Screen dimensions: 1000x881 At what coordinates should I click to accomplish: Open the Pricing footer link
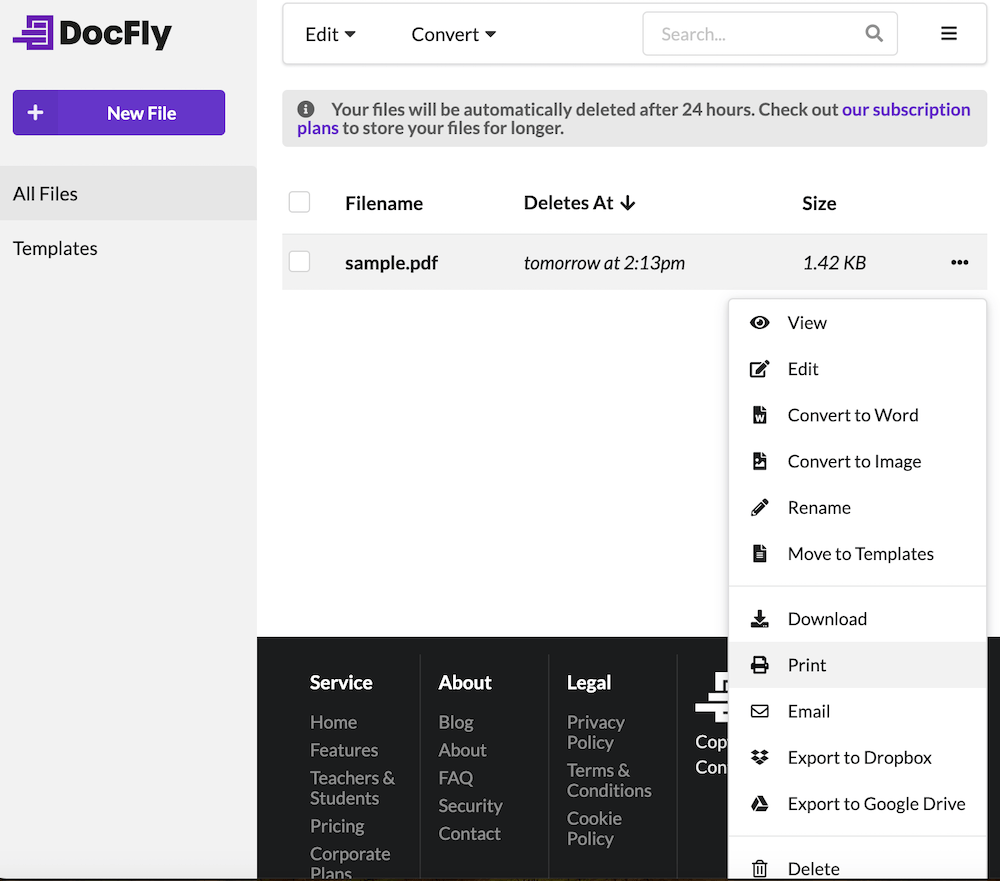[337, 826]
